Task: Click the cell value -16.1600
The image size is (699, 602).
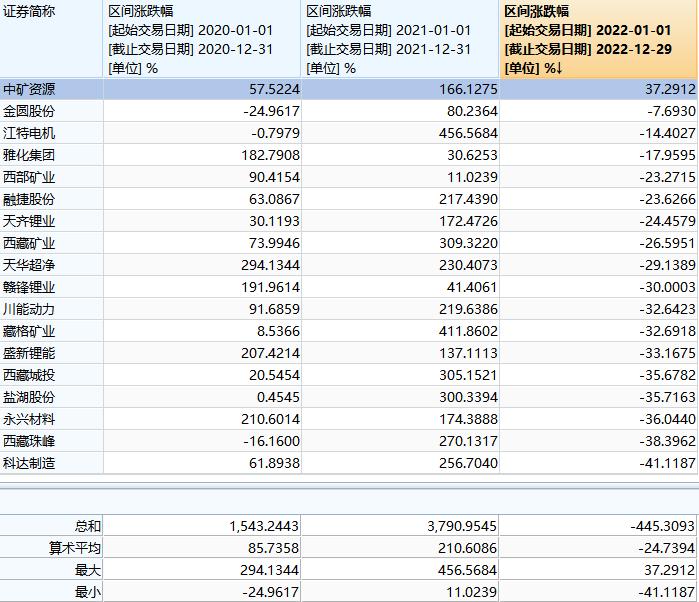Action: click(271, 441)
